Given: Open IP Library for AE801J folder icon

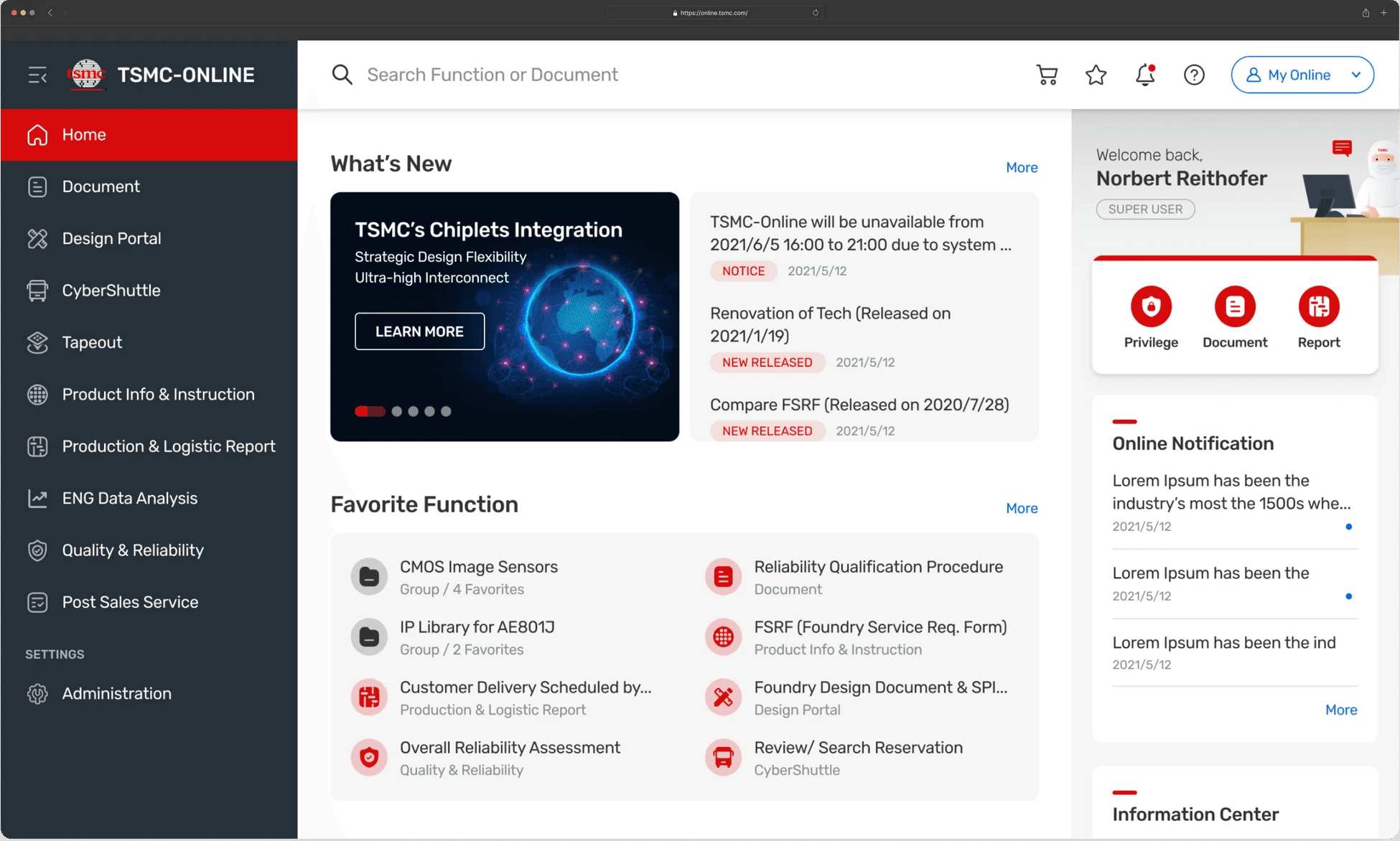Looking at the screenshot, I should coord(369,636).
